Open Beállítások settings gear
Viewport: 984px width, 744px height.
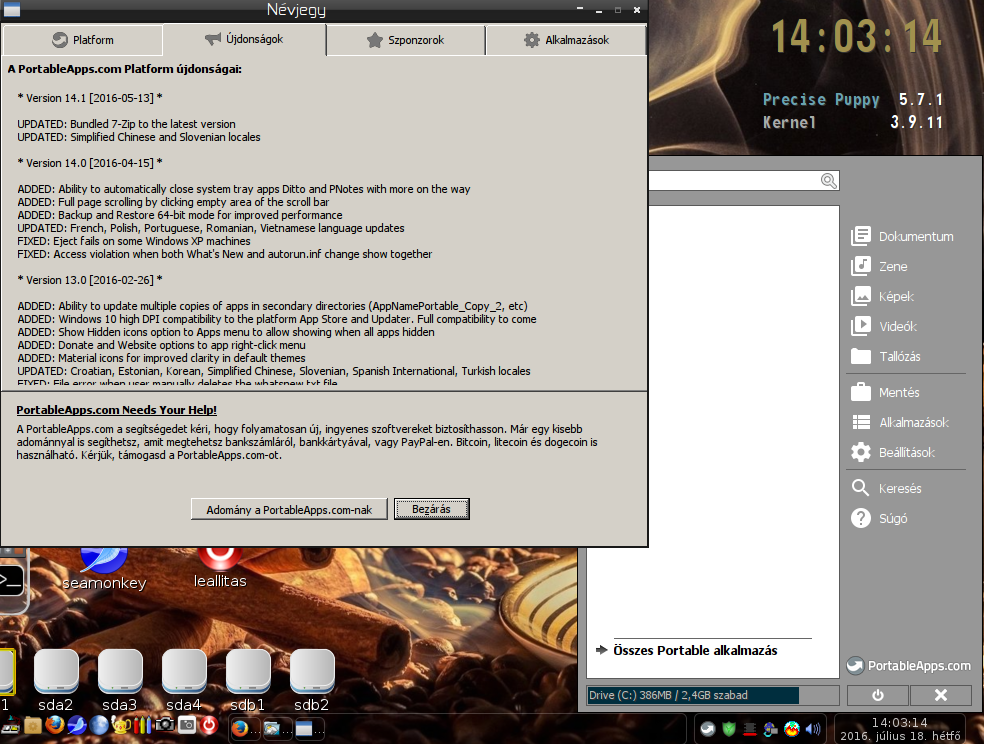861,452
